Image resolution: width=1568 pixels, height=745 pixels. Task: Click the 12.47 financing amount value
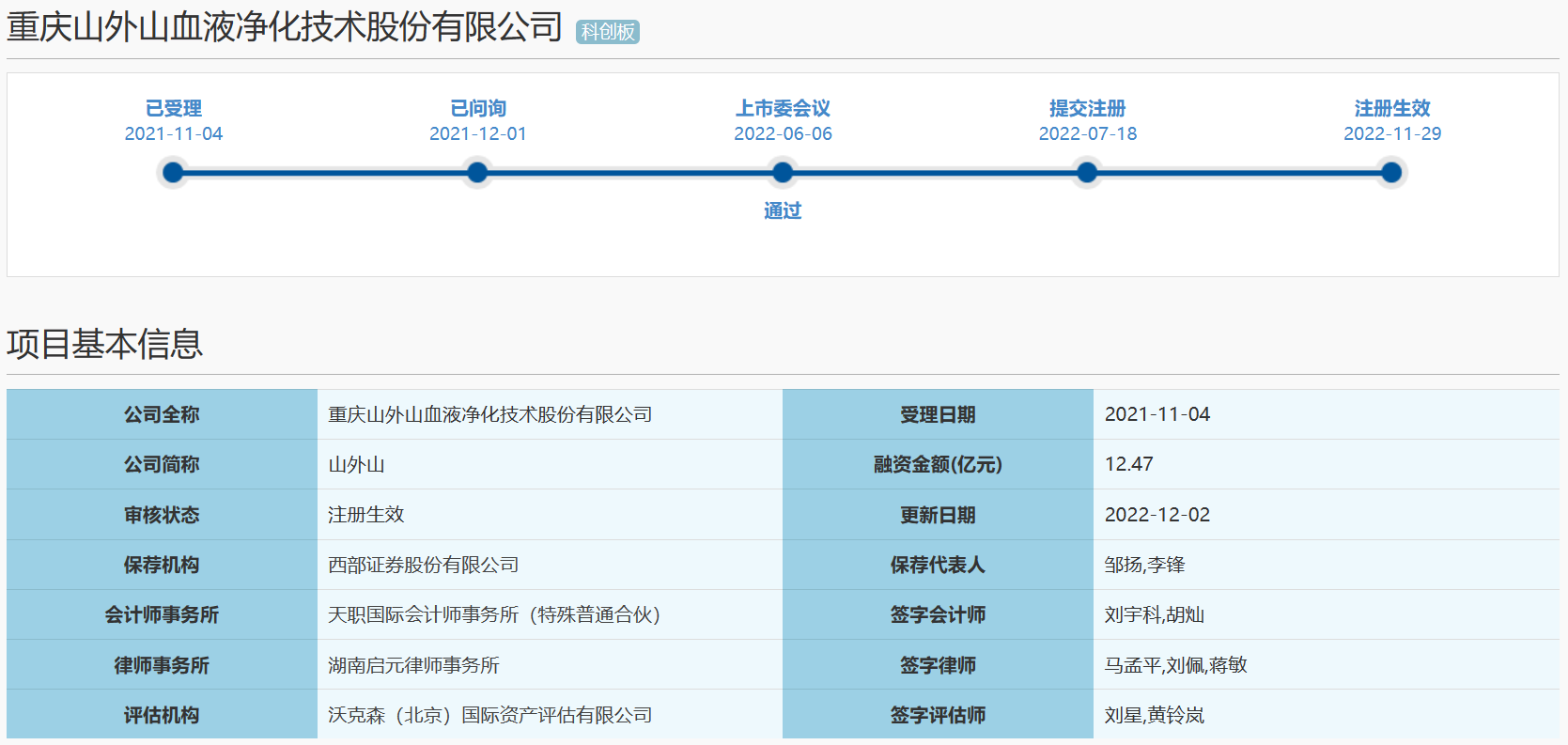tap(1128, 464)
